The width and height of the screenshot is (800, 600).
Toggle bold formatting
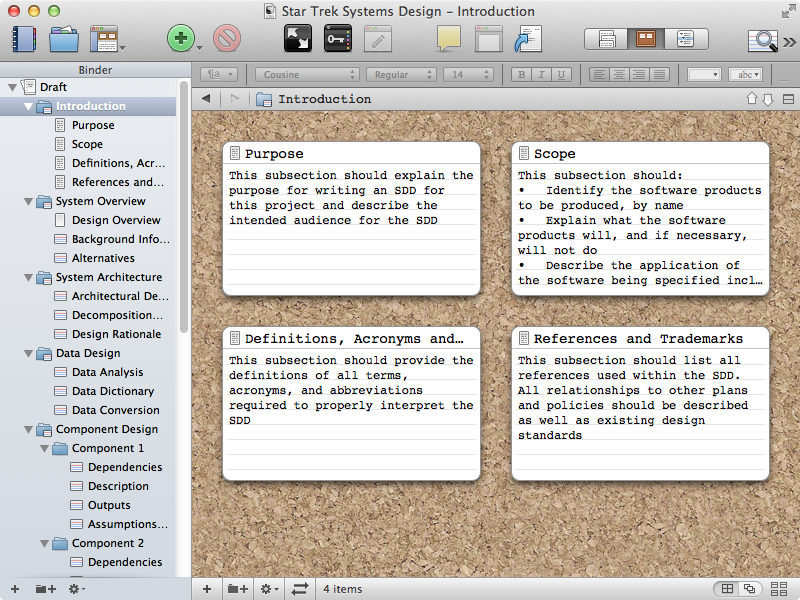pos(521,74)
